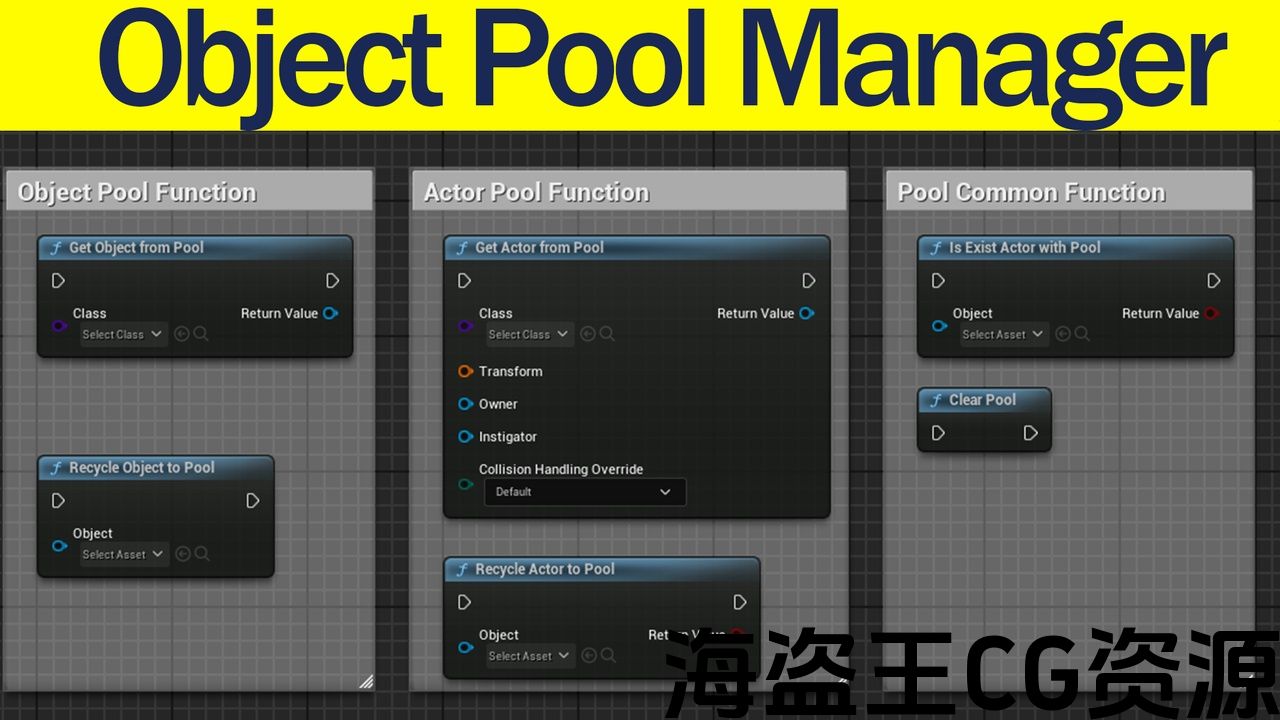Click the browse magnifier icon in Get Object from Pool
This screenshot has width=1280, height=720.
click(201, 334)
